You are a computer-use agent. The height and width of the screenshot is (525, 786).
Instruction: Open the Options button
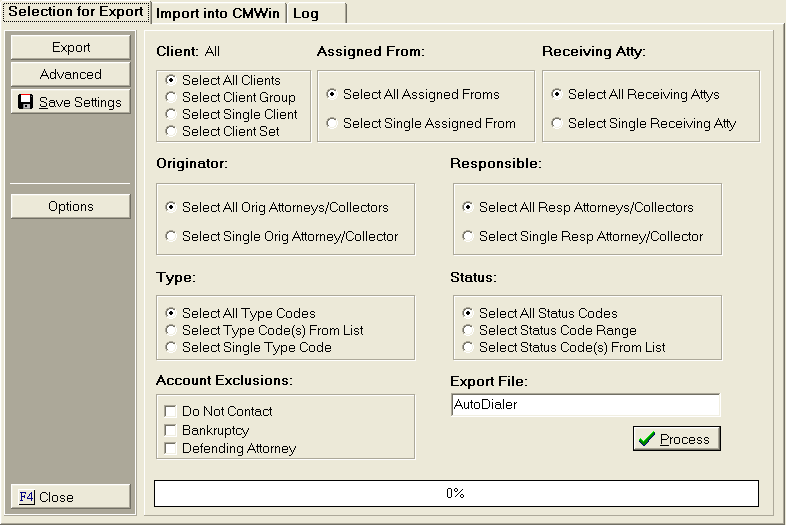pyautogui.click(x=71, y=206)
